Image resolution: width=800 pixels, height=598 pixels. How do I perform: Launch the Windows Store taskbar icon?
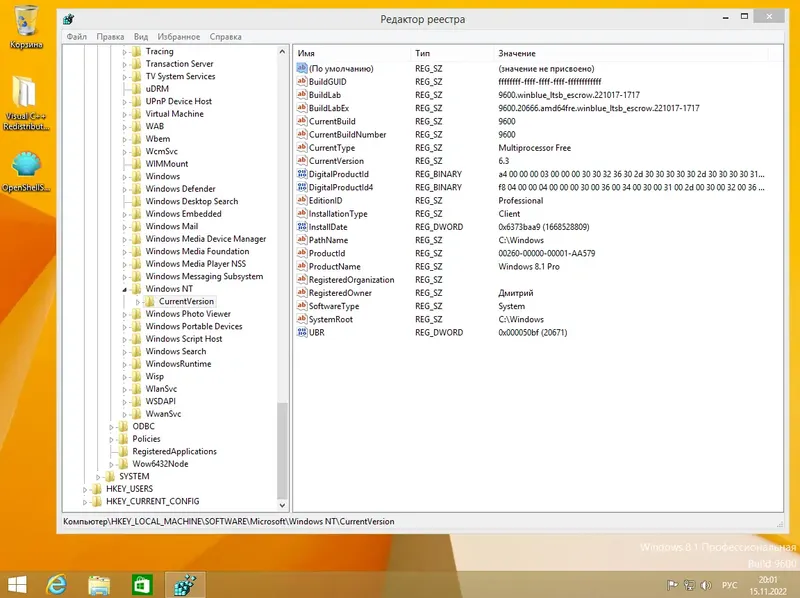click(x=142, y=585)
